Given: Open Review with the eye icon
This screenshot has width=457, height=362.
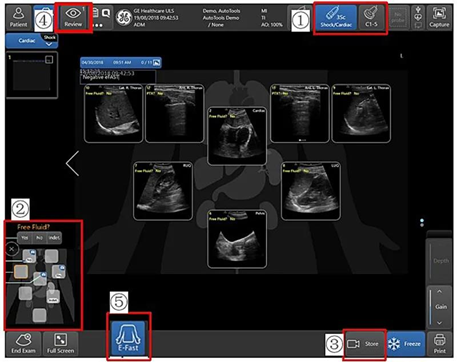Looking at the screenshot, I should tap(73, 17).
